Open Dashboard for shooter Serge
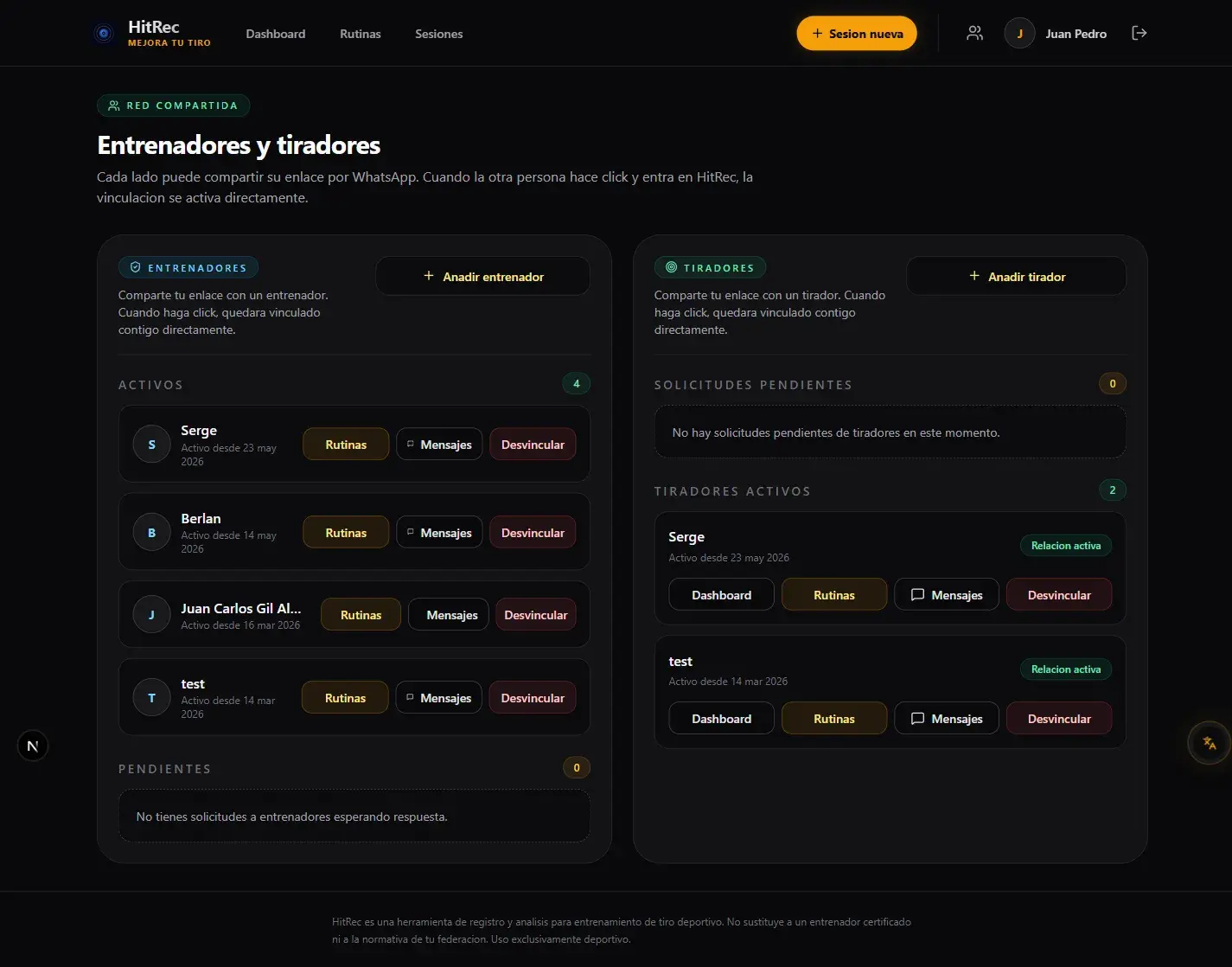This screenshot has width=1232, height=967. click(x=722, y=595)
